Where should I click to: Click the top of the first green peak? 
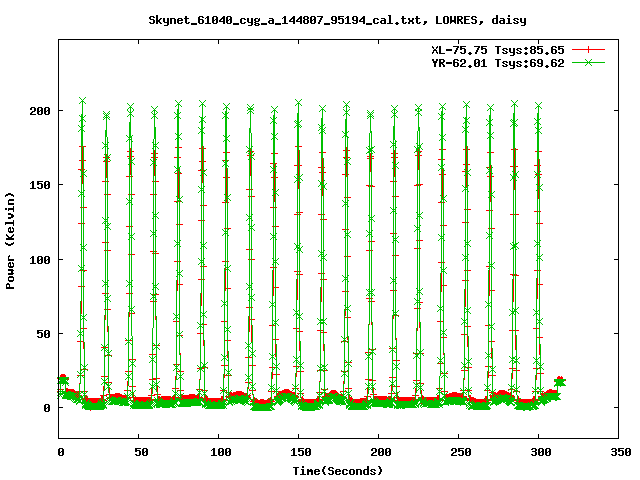point(82,101)
